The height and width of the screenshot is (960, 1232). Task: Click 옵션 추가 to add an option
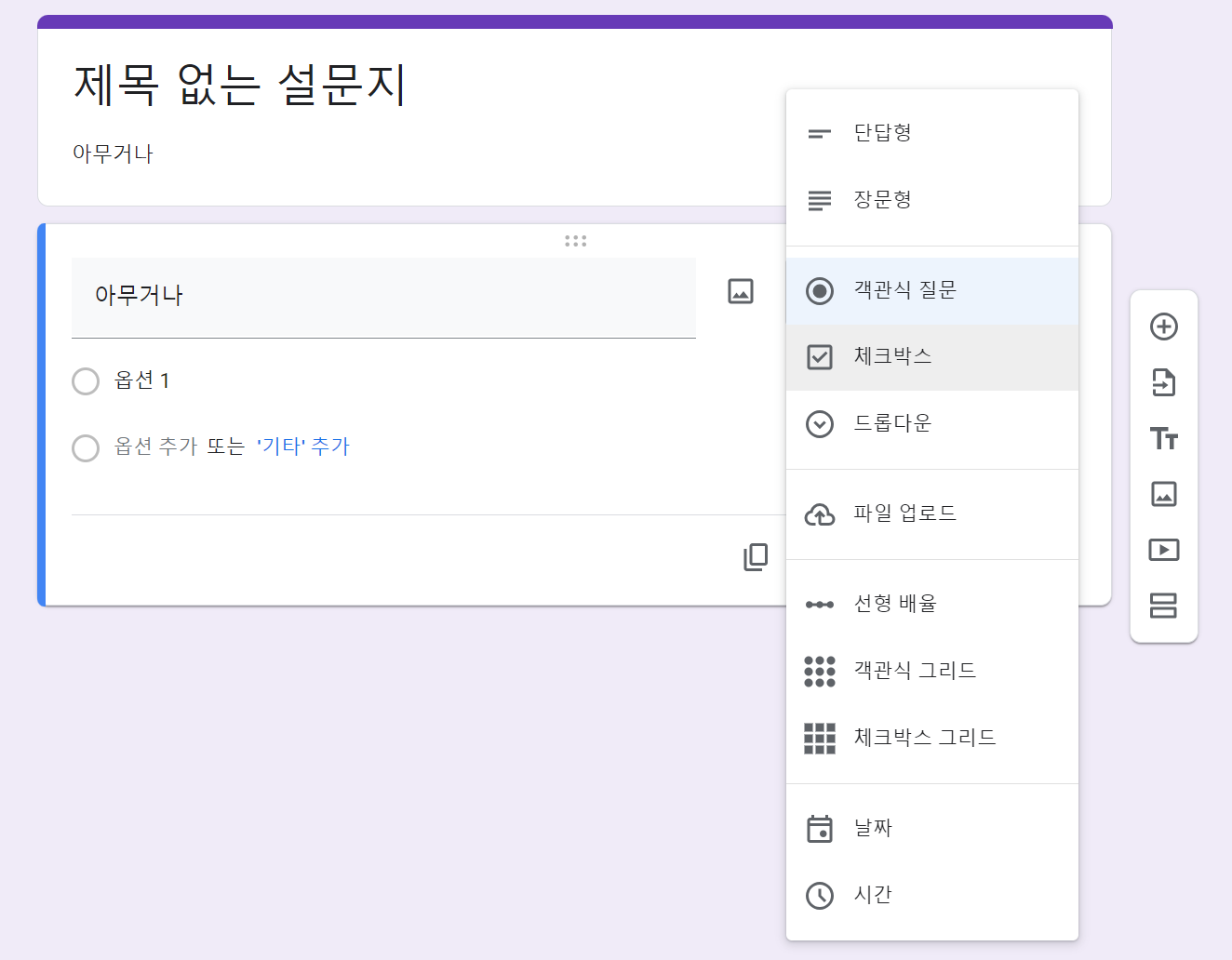click(156, 447)
